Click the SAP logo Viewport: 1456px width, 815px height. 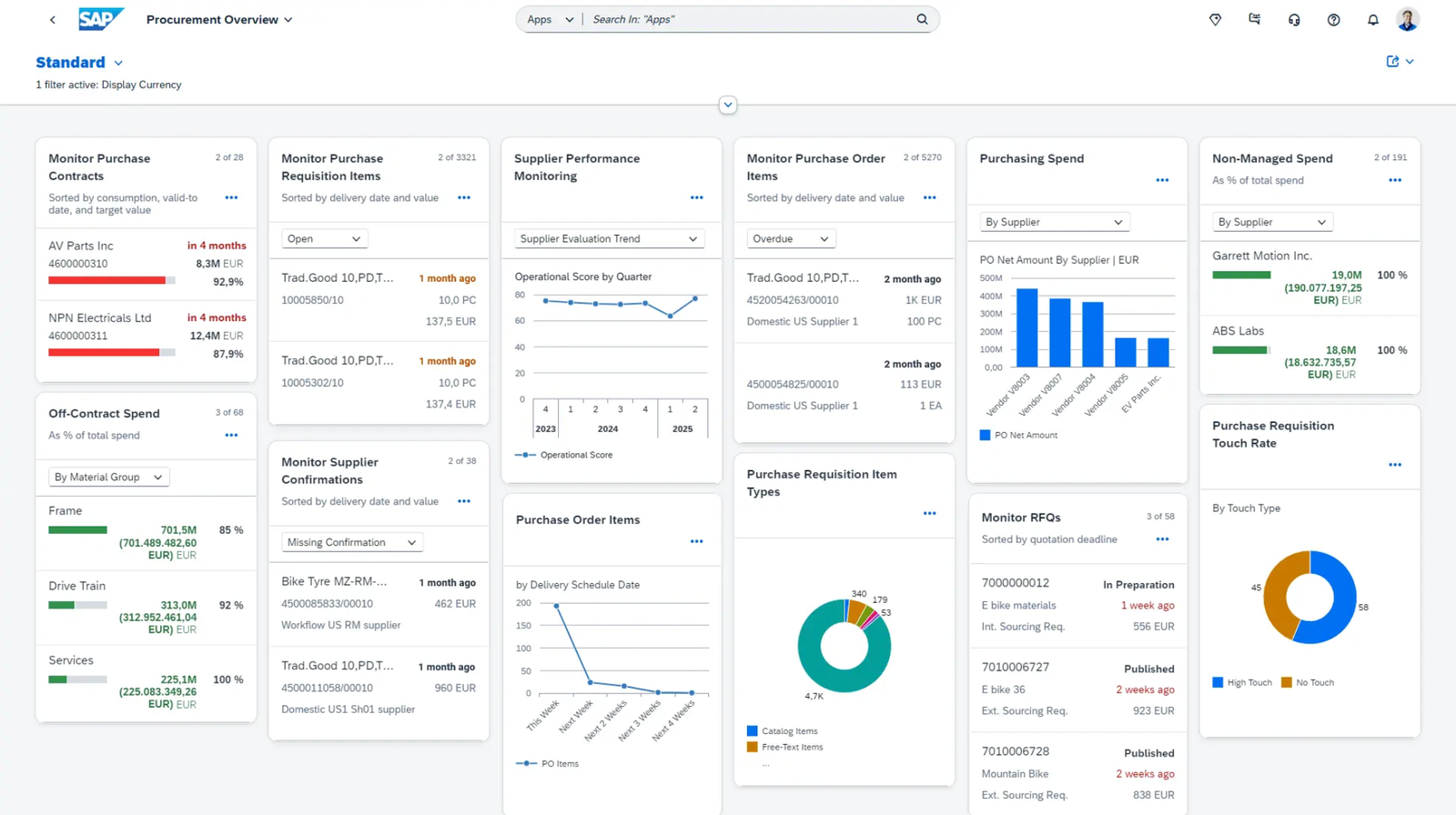[x=99, y=19]
